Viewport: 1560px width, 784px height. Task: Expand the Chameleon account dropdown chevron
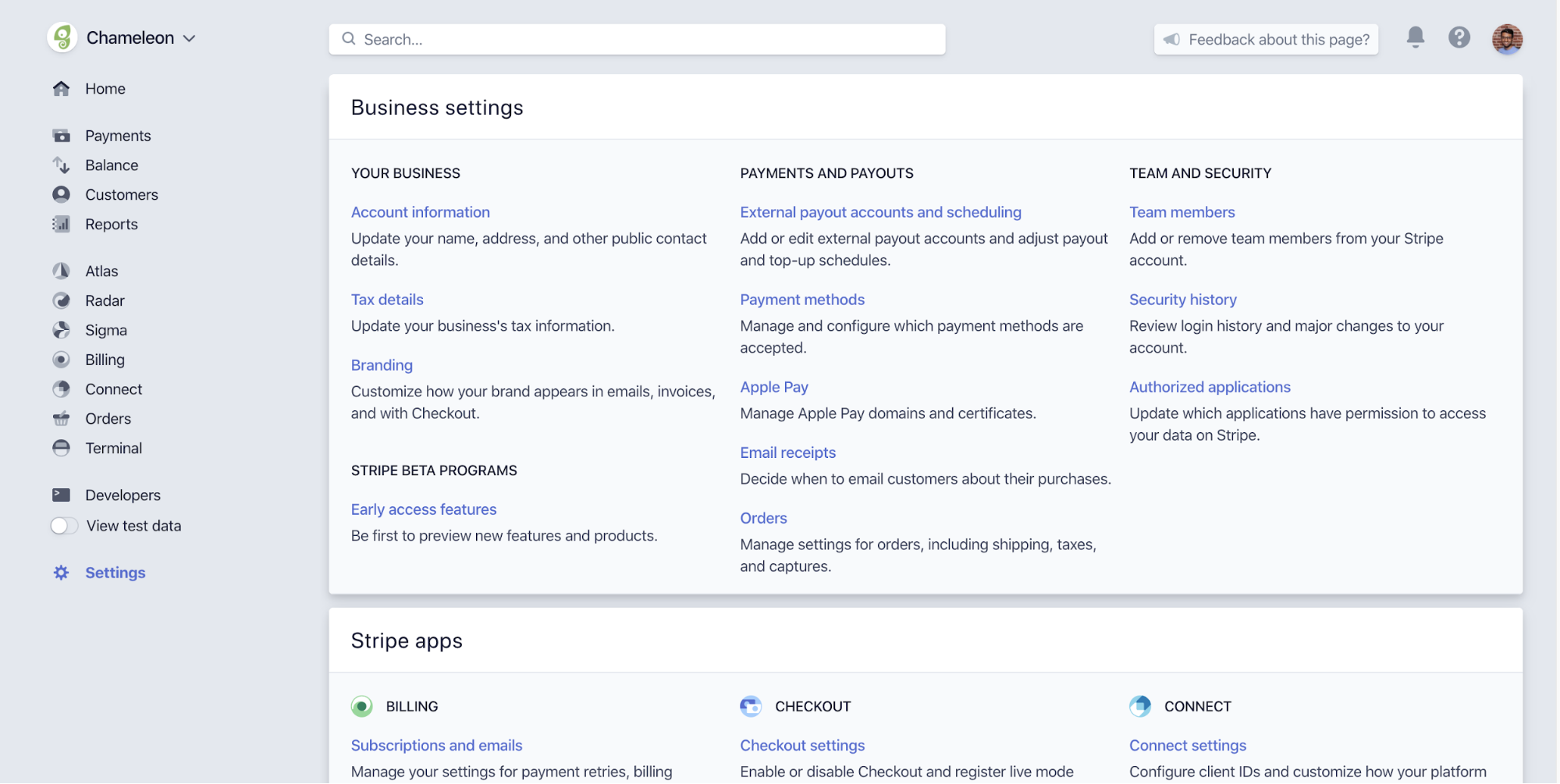(189, 38)
